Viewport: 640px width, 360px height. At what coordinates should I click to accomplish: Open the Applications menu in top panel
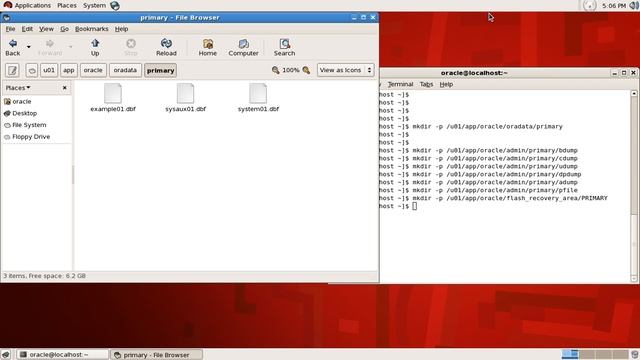click(27, 5)
